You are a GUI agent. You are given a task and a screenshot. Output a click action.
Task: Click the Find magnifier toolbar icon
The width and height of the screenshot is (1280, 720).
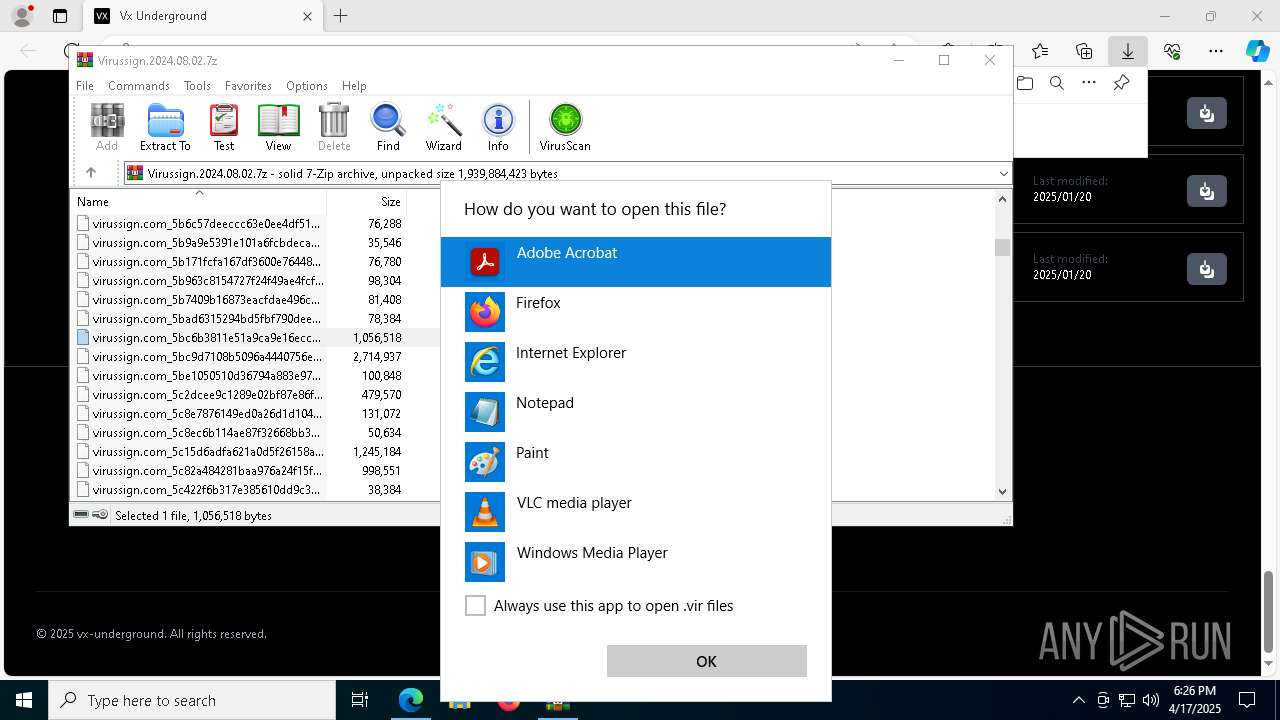(388, 127)
